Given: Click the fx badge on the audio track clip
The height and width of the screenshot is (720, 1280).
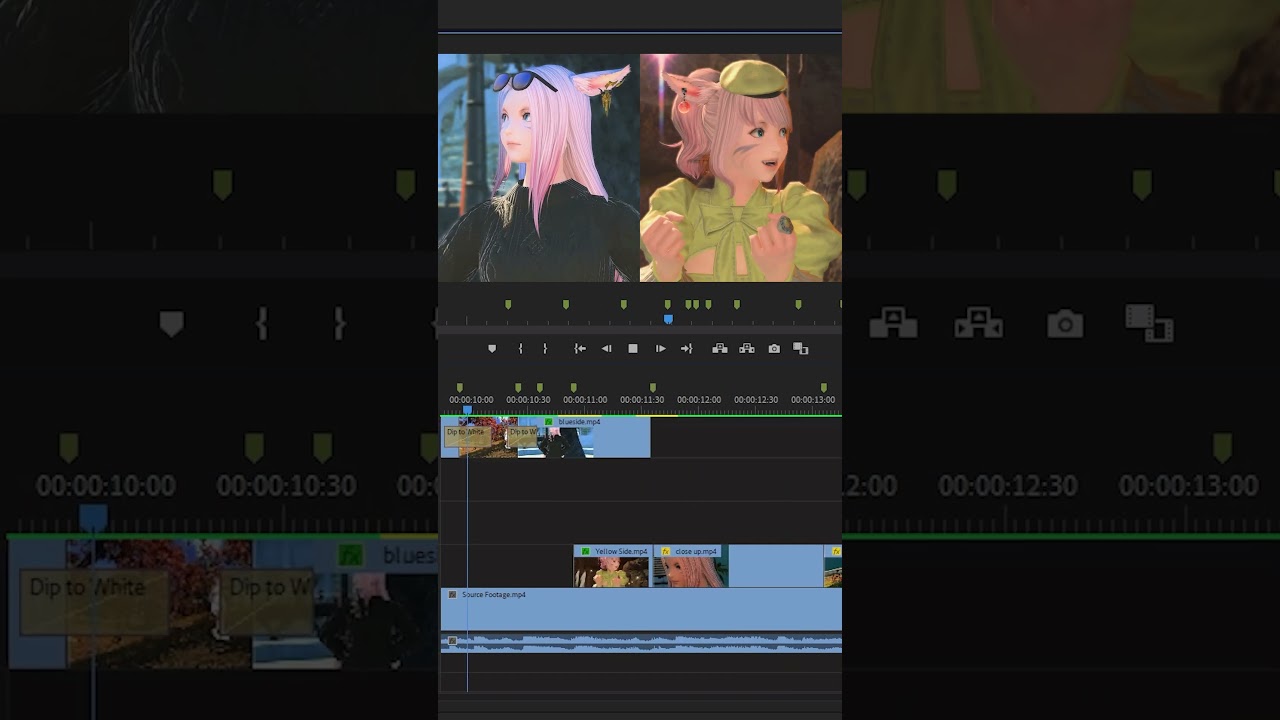Looking at the screenshot, I should (x=452, y=641).
